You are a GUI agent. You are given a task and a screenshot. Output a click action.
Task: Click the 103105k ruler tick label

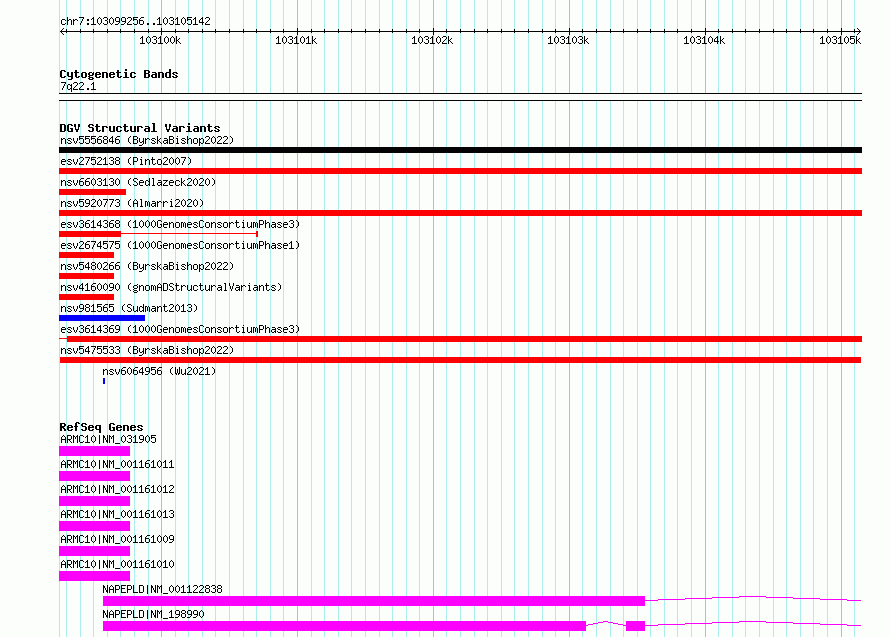tap(840, 40)
